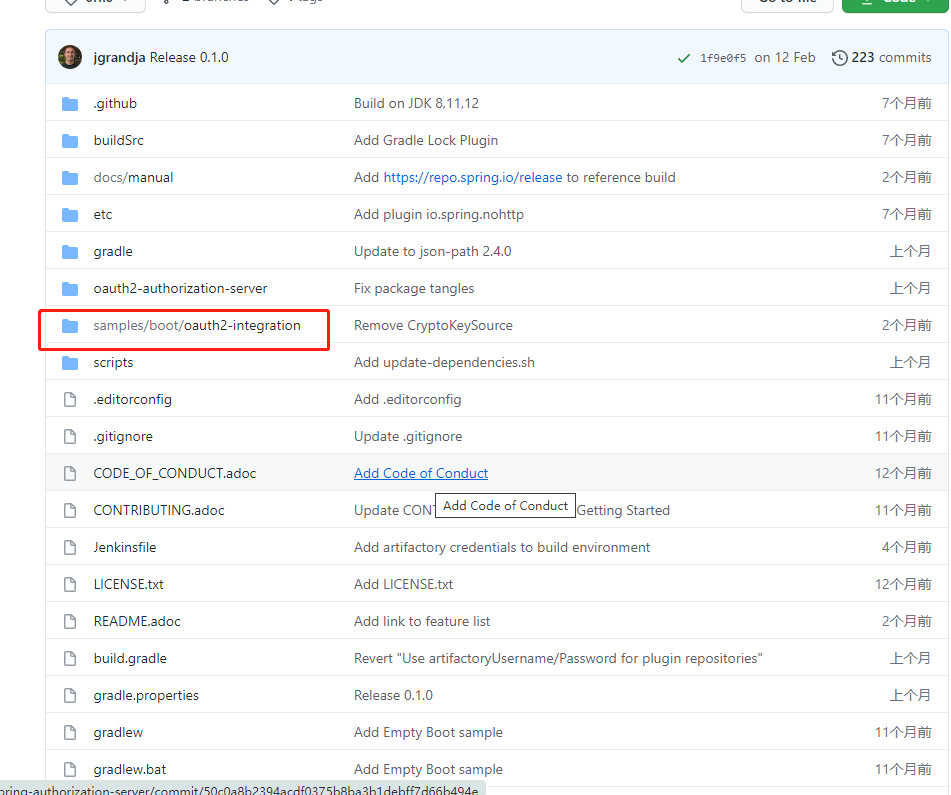This screenshot has width=951, height=795.
Task: Open the scripts folder
Action: pos(113,363)
